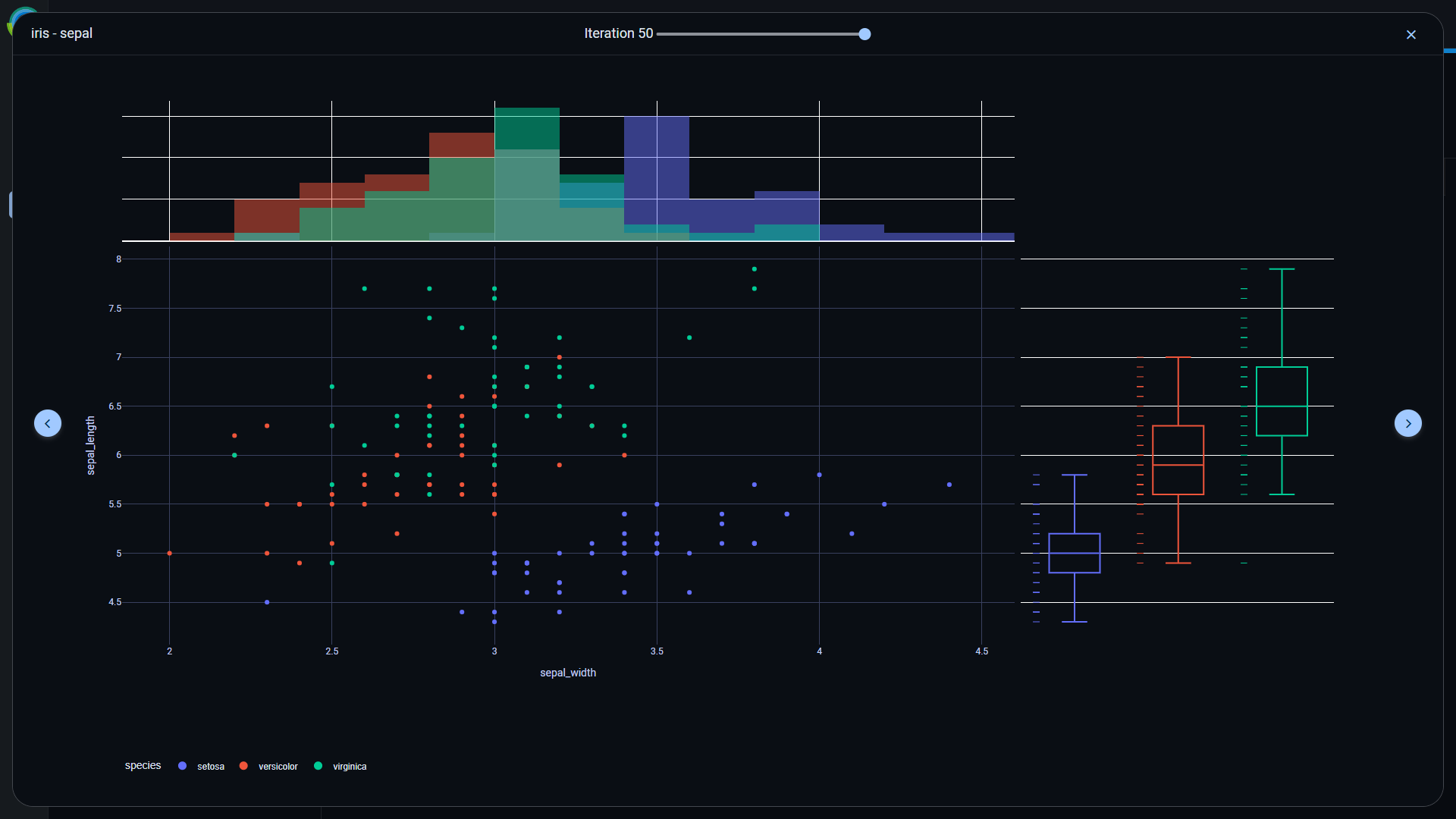Hide the setosa series via the legend

[210, 767]
